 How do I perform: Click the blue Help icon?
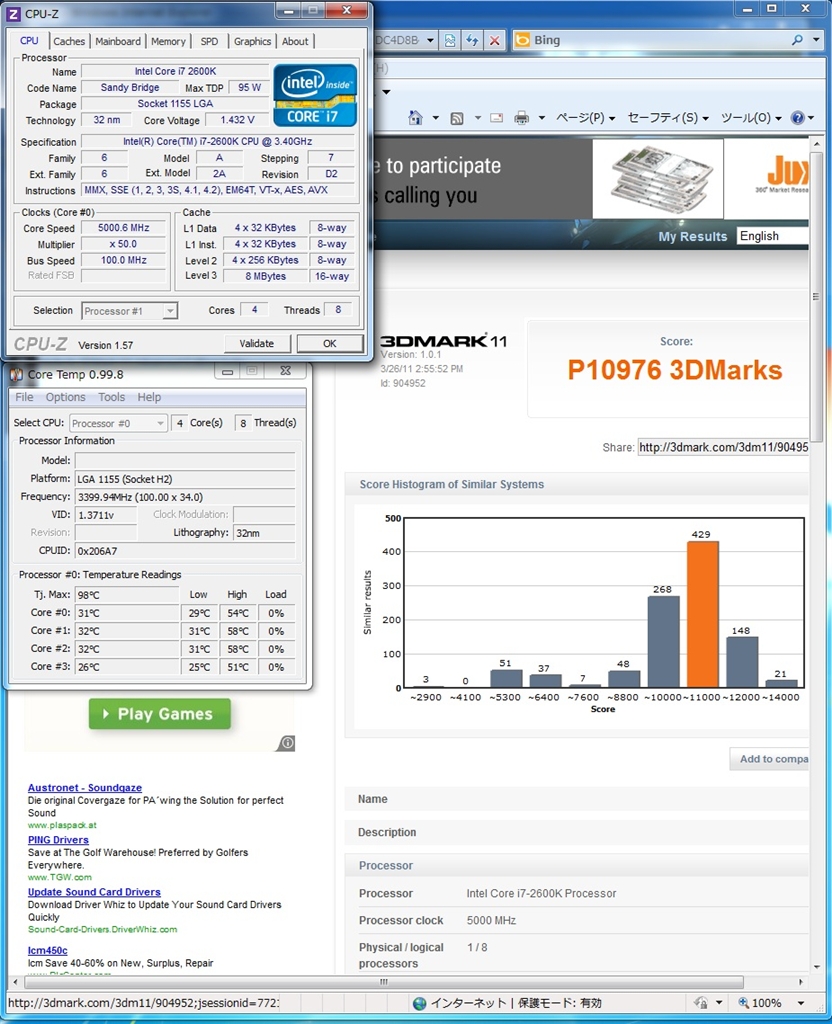tap(797, 118)
